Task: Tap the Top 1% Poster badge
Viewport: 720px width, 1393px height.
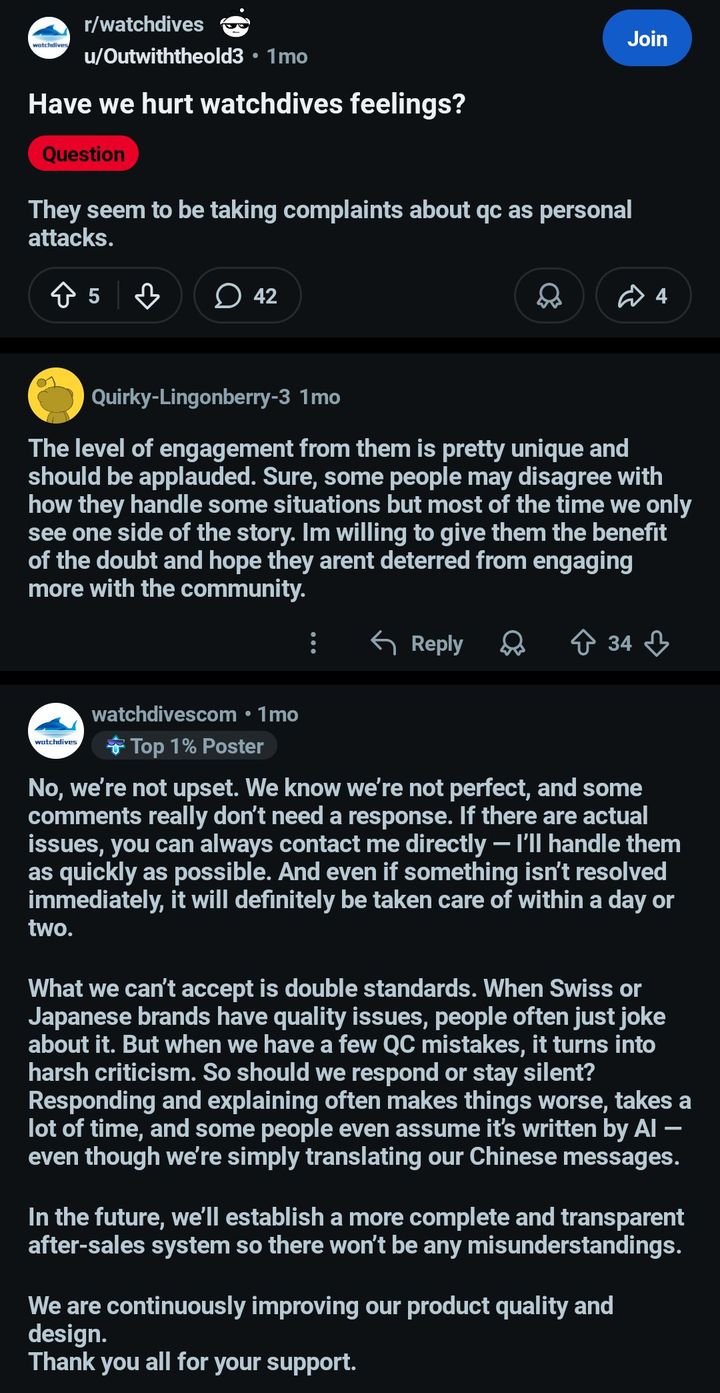Action: click(x=184, y=746)
